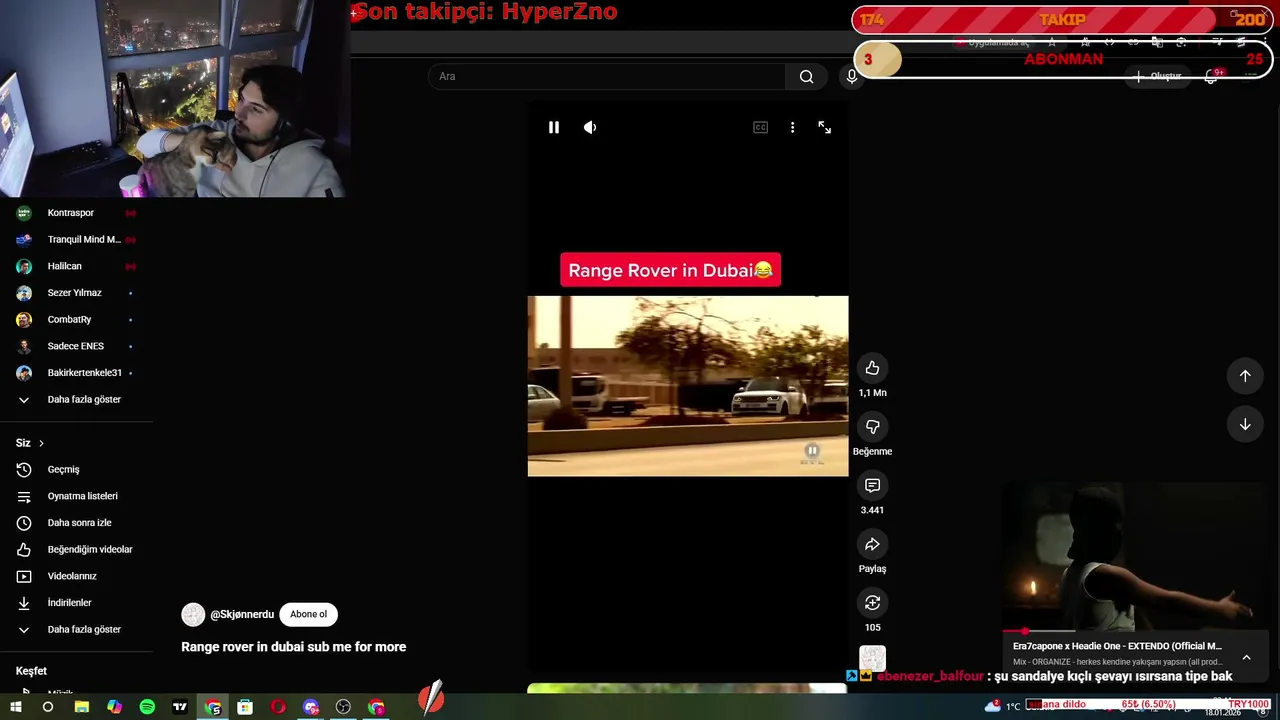Open the comments with 3.441 count
The image size is (1280, 720).
pyautogui.click(x=872, y=485)
